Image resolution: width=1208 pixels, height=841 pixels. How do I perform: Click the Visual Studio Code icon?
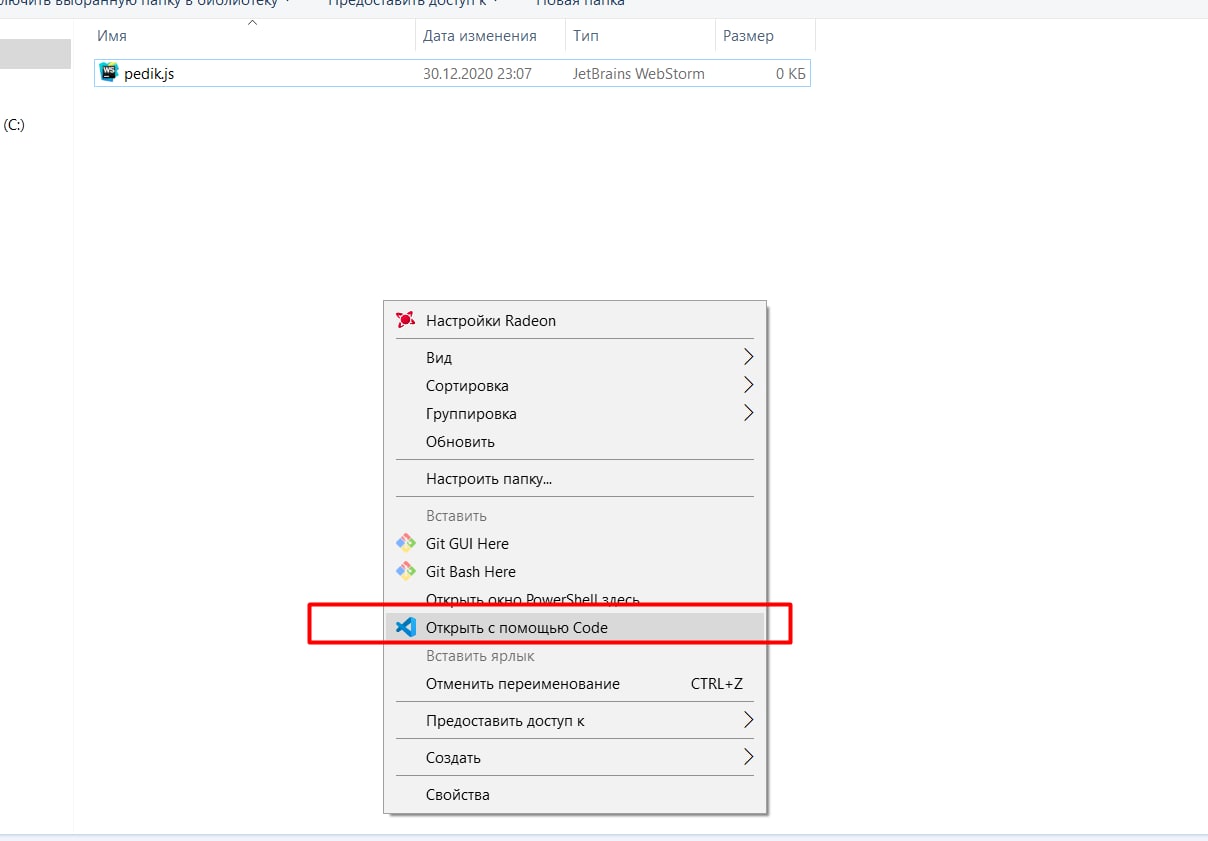click(405, 628)
